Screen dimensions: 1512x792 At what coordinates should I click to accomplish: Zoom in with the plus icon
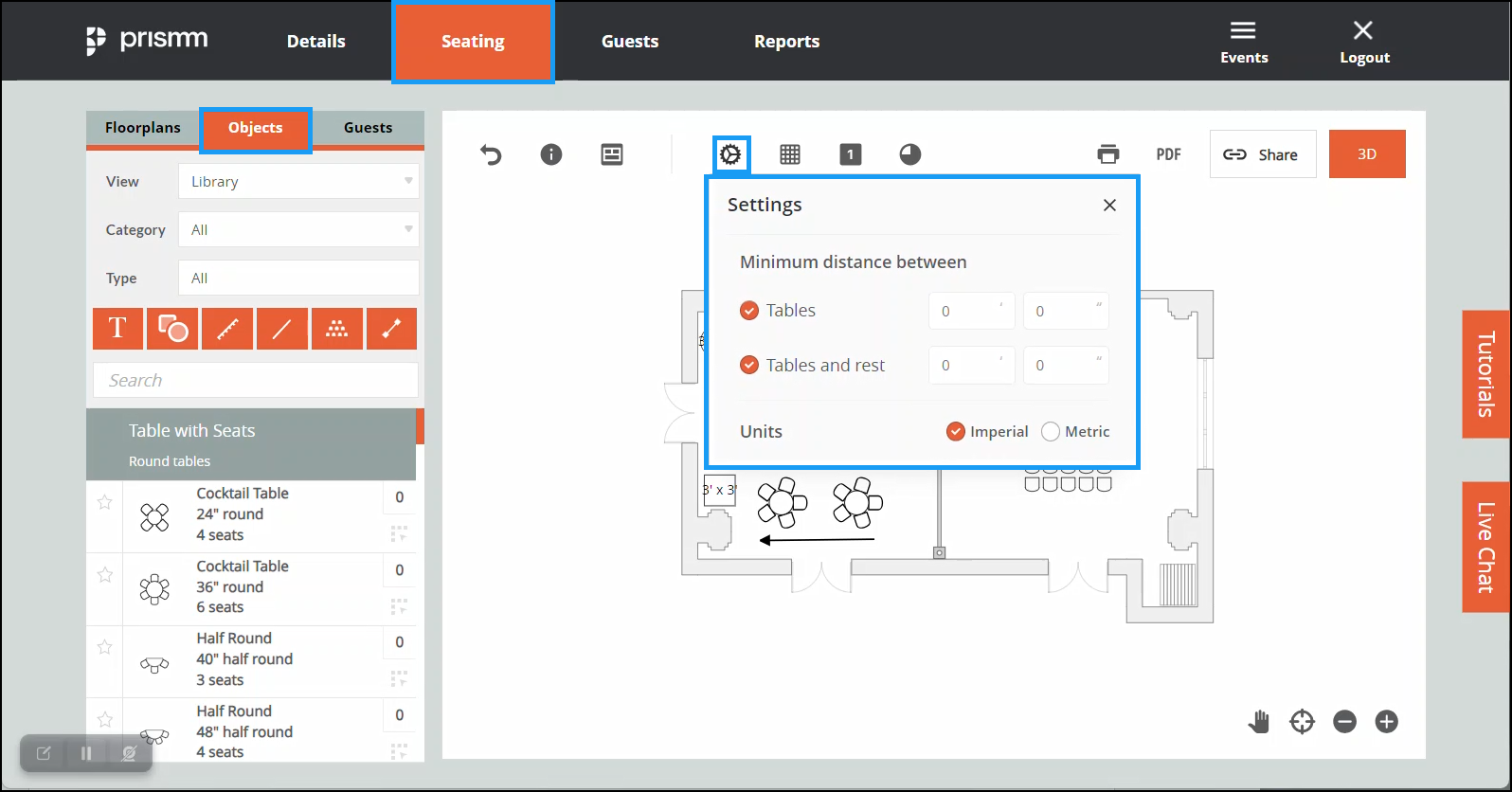tap(1387, 722)
